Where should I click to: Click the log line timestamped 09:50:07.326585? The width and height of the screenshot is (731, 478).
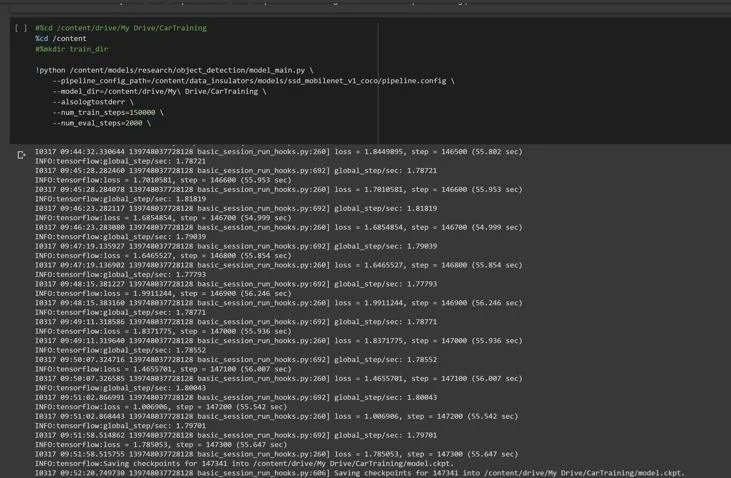tap(279, 378)
